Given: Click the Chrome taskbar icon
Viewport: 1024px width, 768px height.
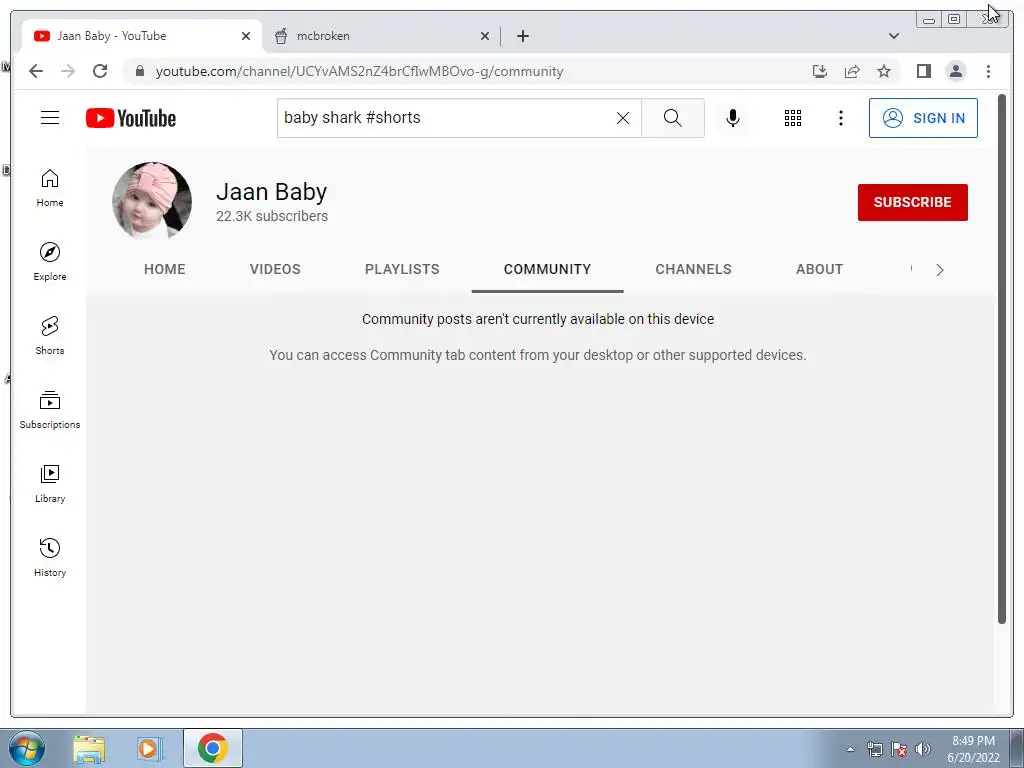Looking at the screenshot, I should 212,748.
